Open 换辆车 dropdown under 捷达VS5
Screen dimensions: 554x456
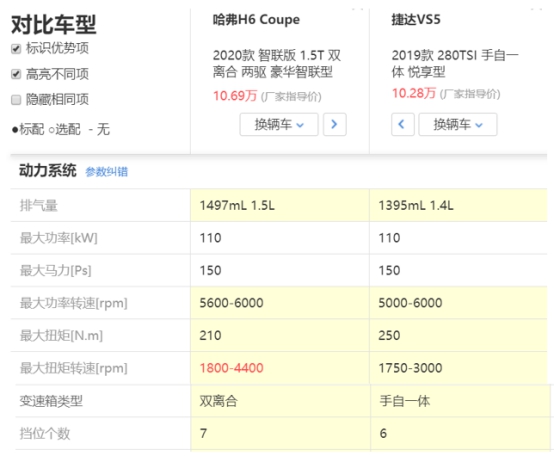click(x=458, y=124)
